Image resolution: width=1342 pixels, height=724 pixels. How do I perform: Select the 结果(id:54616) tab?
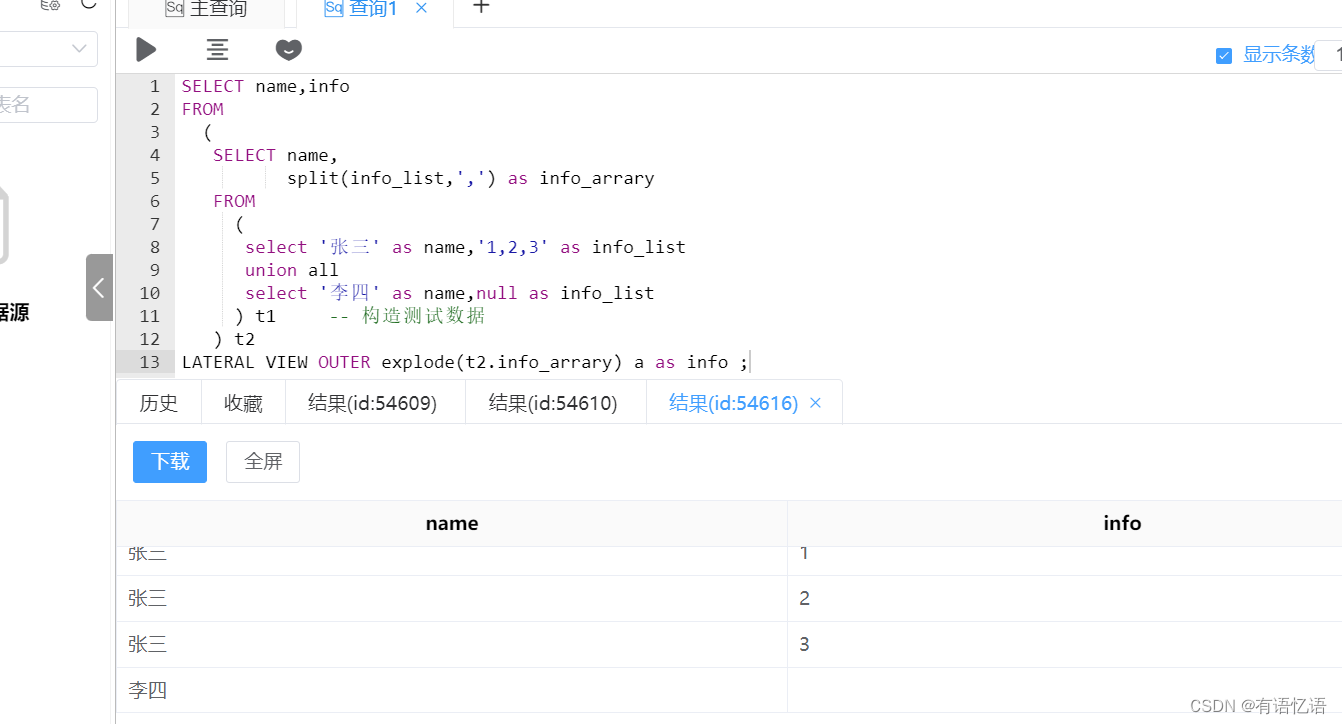733,403
